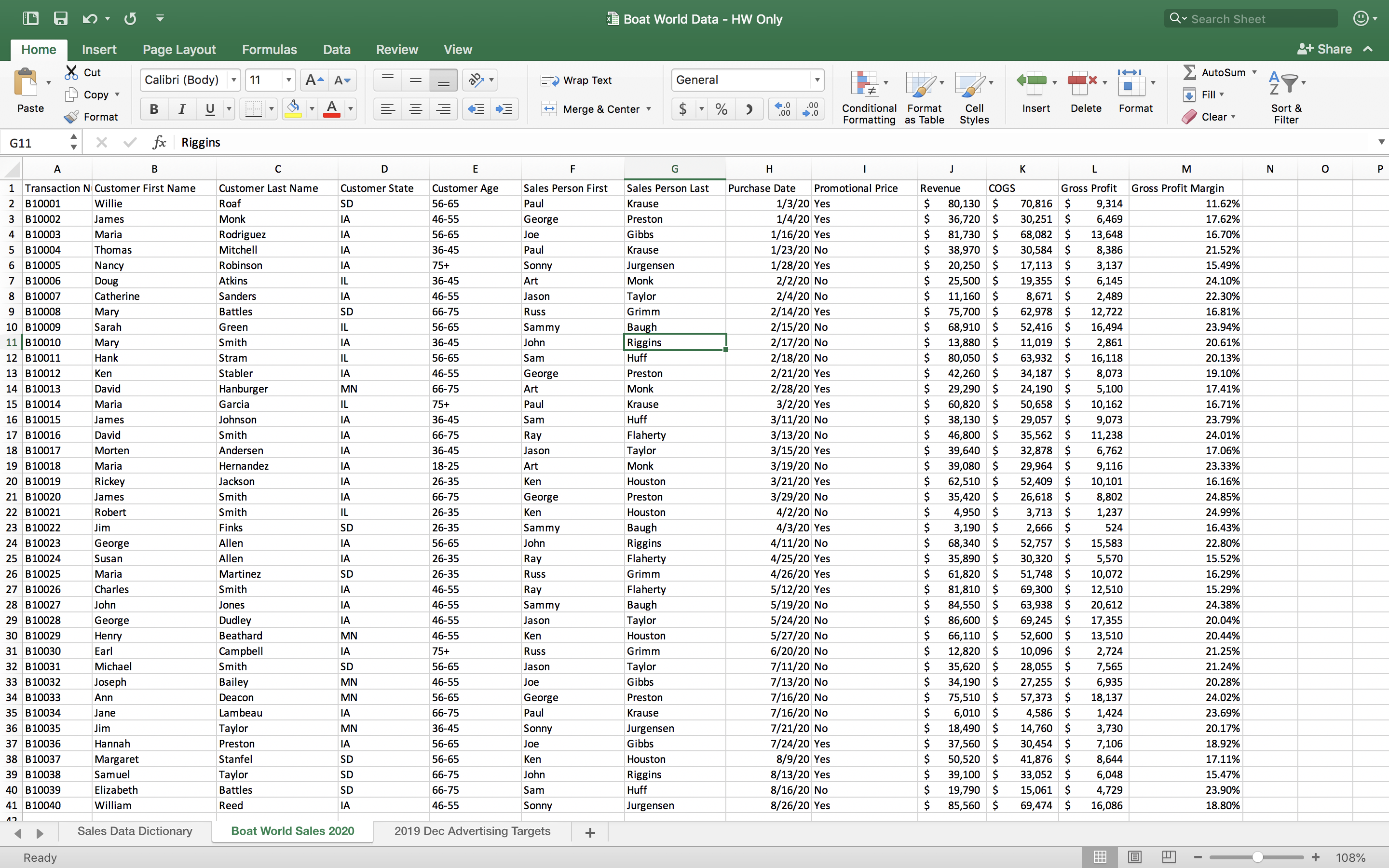Open Cell Styles gallery
Screen dimensions: 1389x868
click(974, 97)
